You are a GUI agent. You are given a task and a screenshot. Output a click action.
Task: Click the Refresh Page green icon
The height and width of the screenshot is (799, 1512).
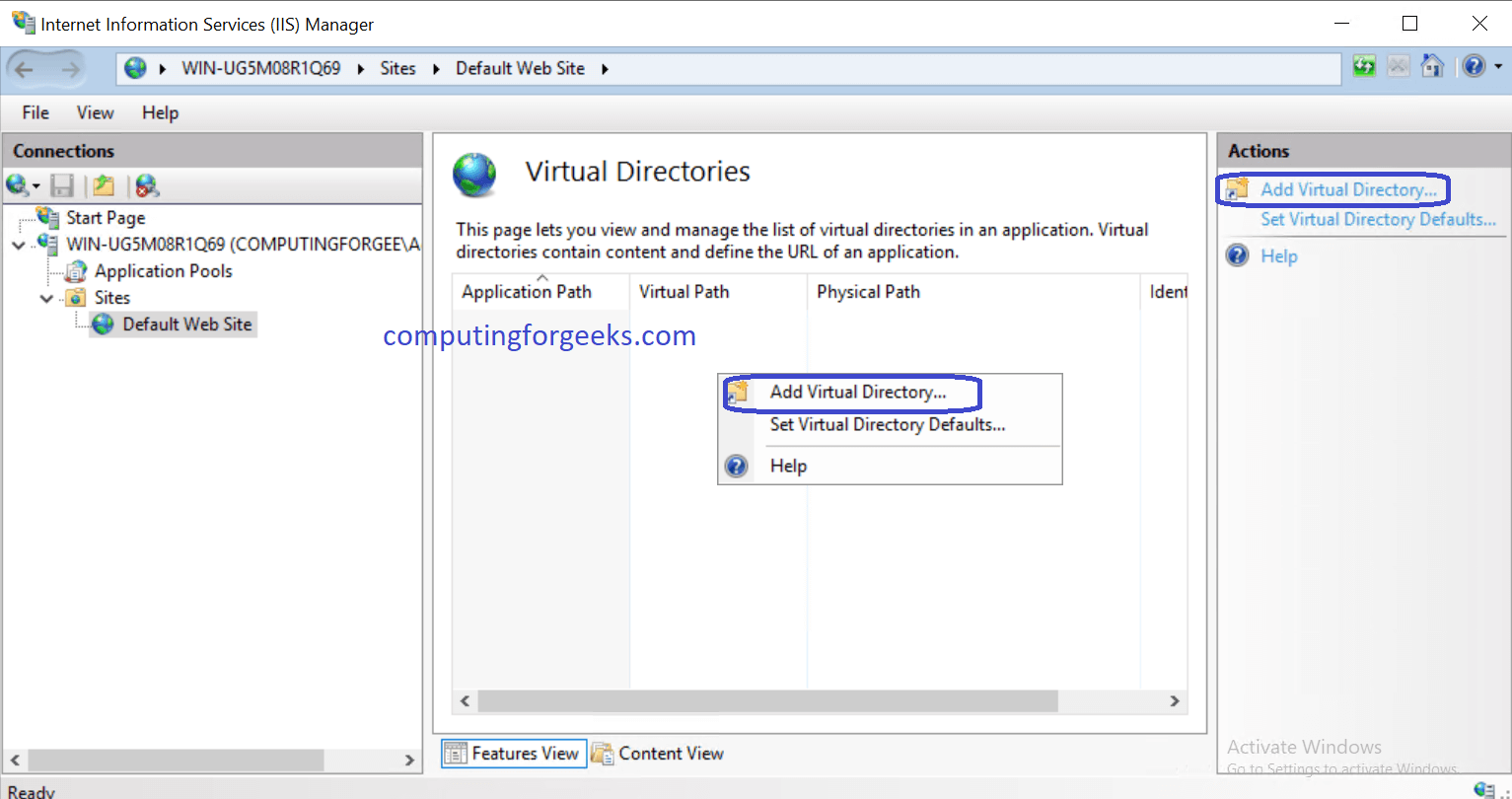tap(1364, 67)
